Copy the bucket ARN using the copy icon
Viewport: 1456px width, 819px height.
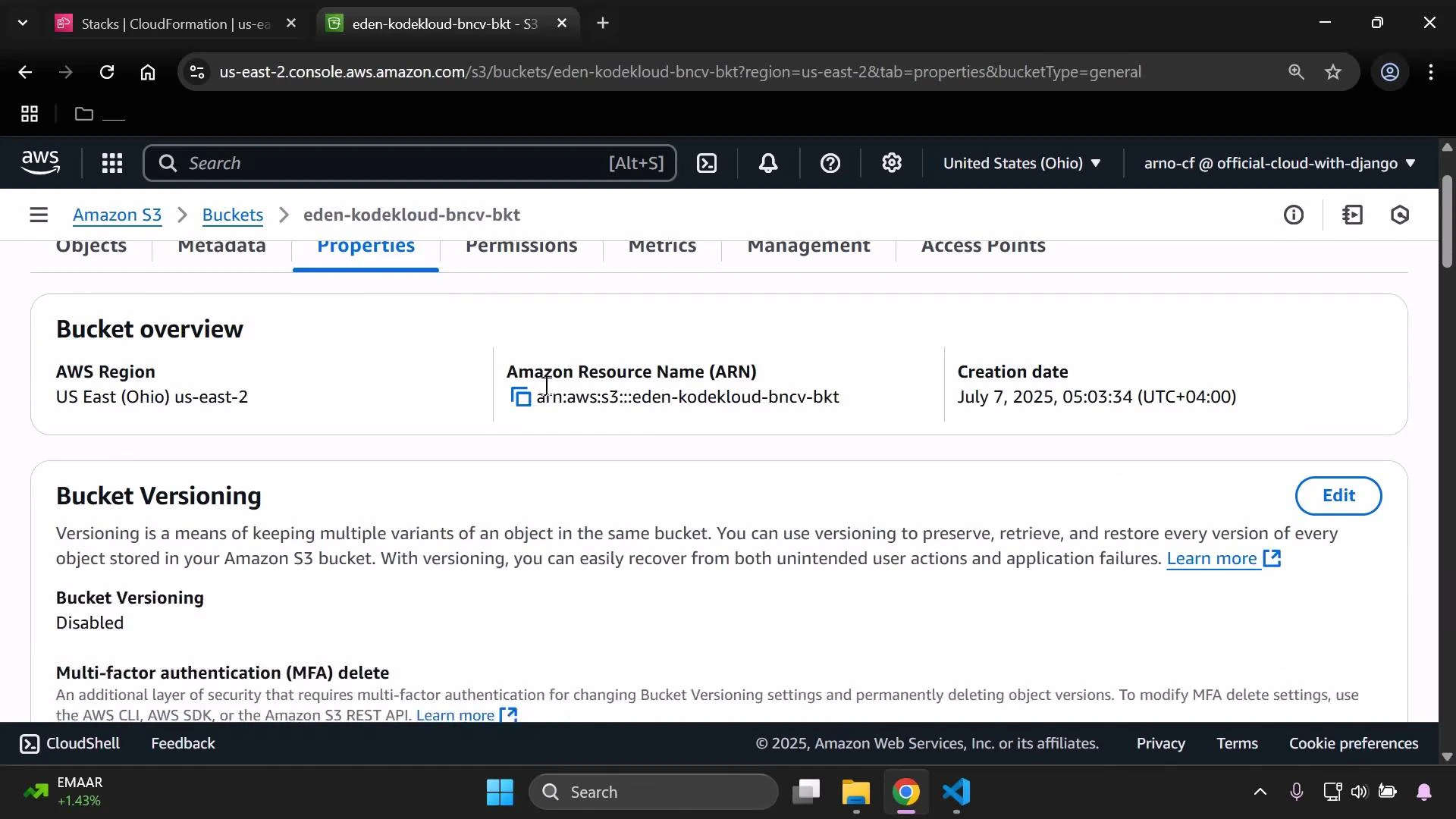[520, 397]
